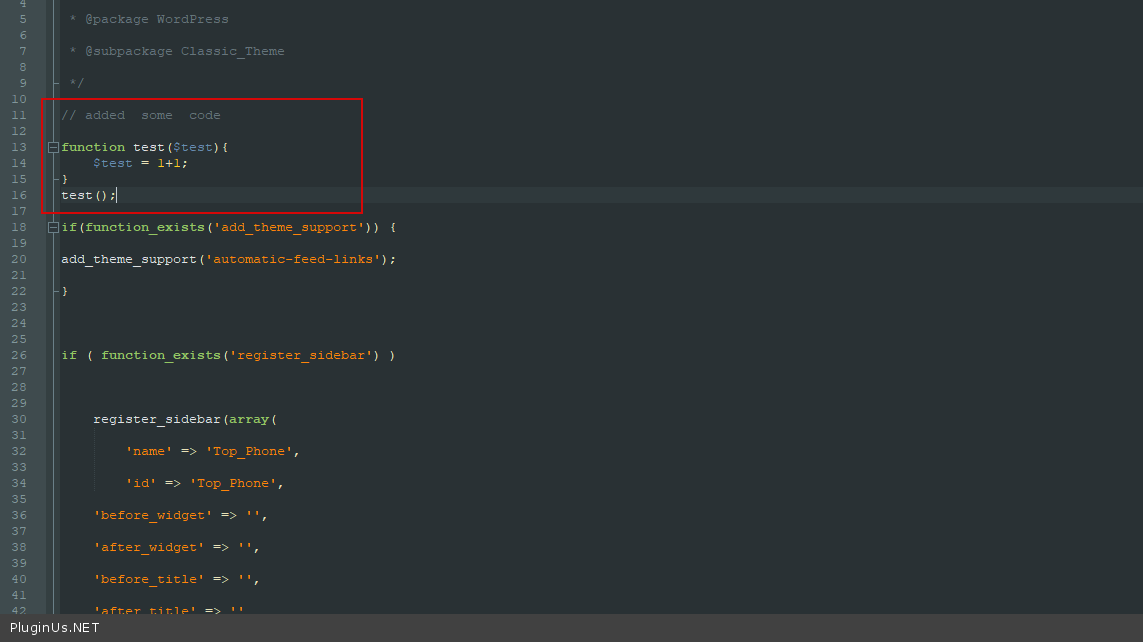Click the '// added some code' comment
This screenshot has height=642, width=1143.
click(x=141, y=115)
